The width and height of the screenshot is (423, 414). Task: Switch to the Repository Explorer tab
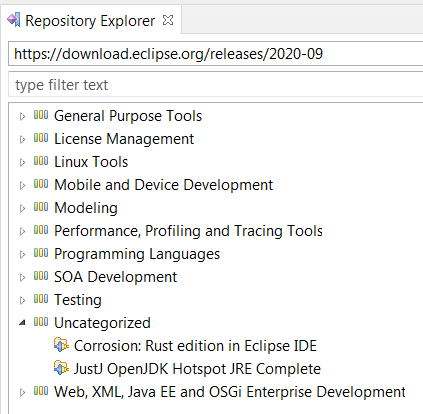coord(90,21)
